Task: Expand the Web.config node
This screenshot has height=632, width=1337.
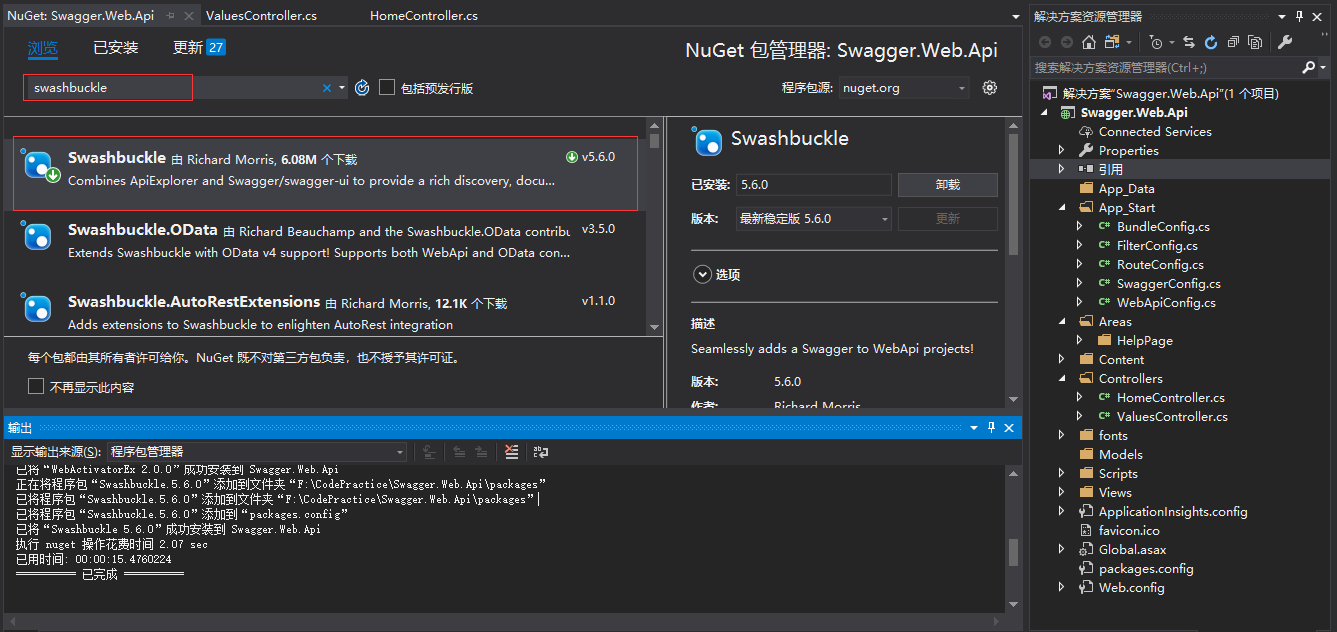Action: coord(1062,588)
